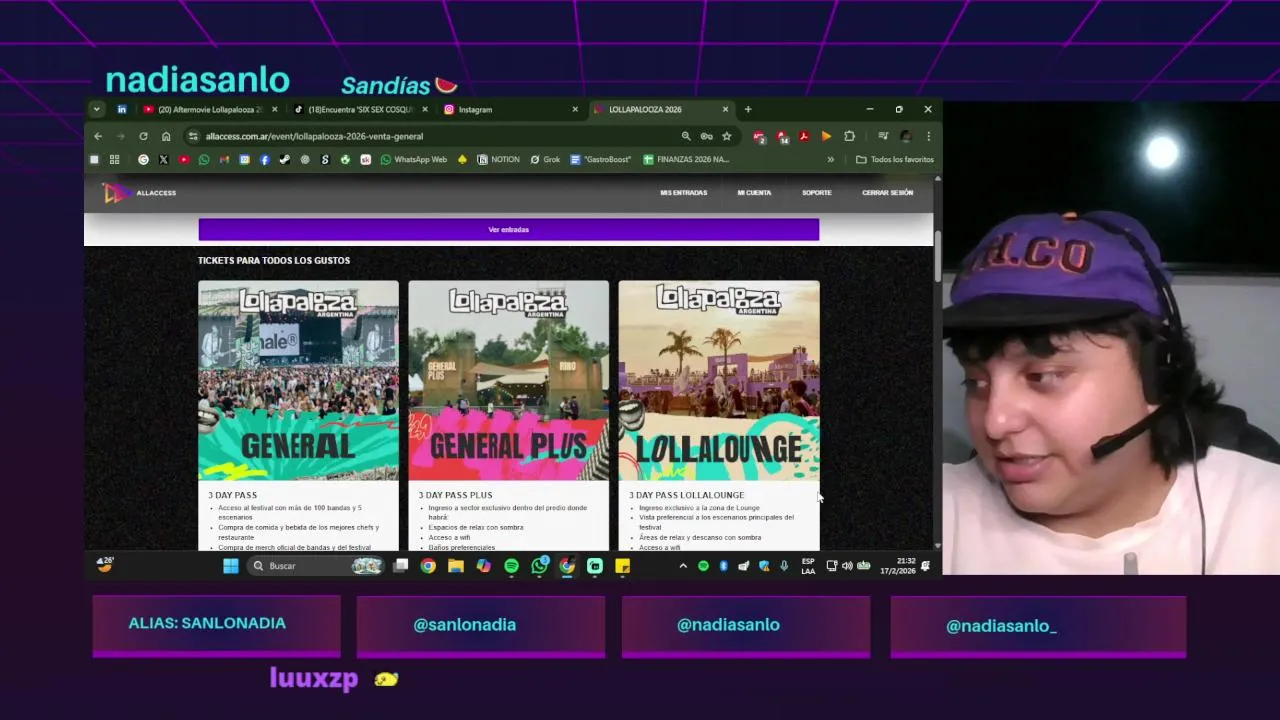Open the Facebook bookmark icon
Screen dimensions: 1280x720
(x=265, y=159)
